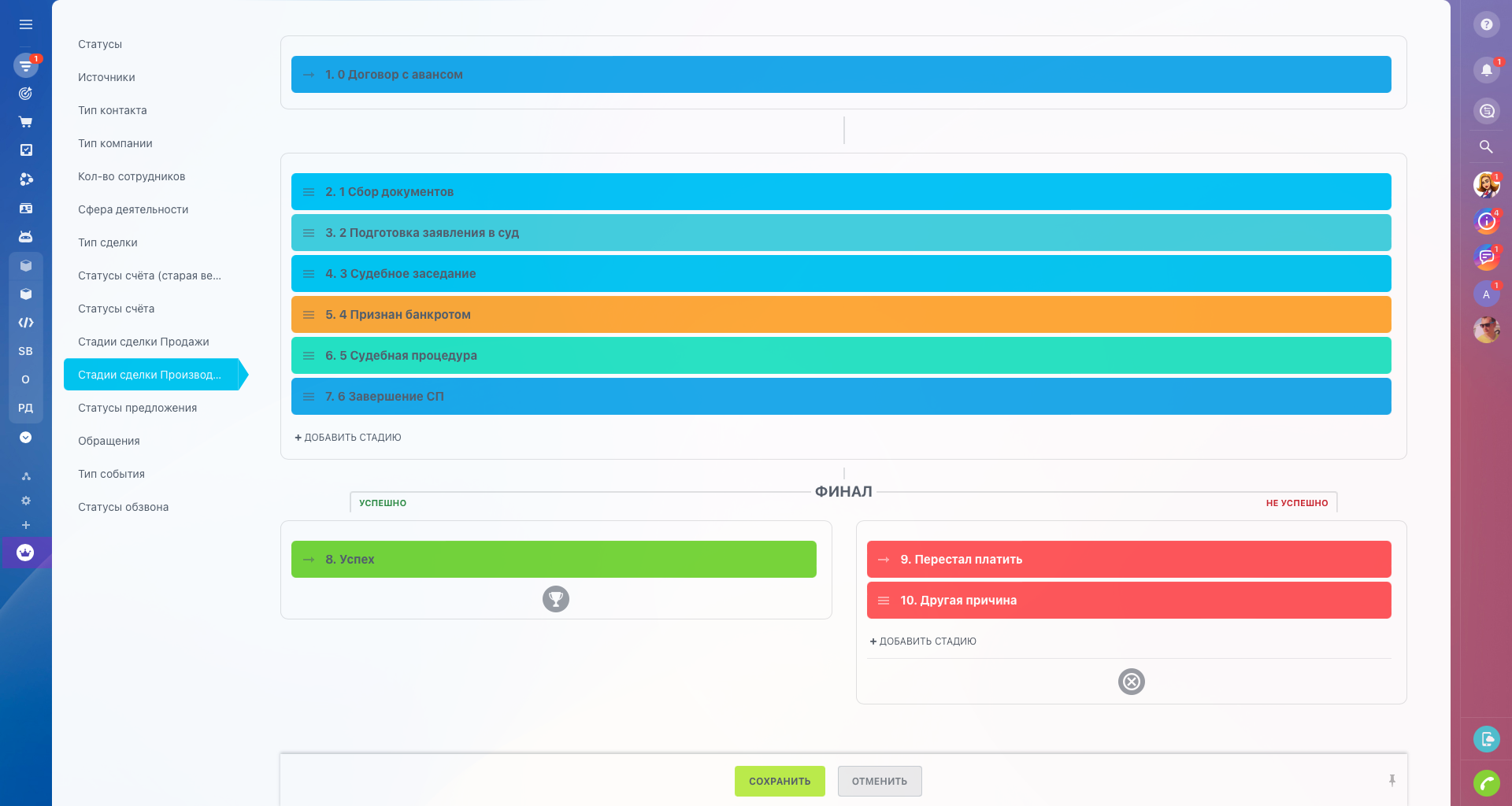Open the 'Источники' settings section
The height and width of the screenshot is (806, 1512).
(106, 77)
